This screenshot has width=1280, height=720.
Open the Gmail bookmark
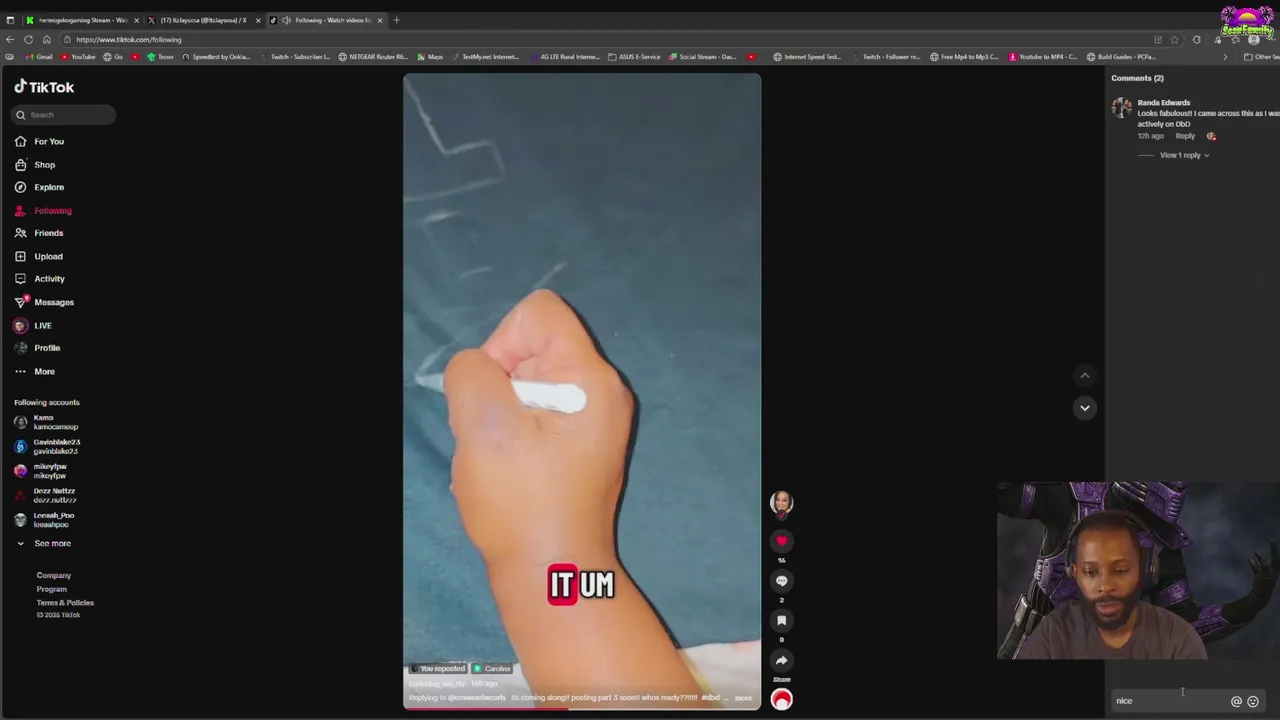pyautogui.click(x=40, y=57)
